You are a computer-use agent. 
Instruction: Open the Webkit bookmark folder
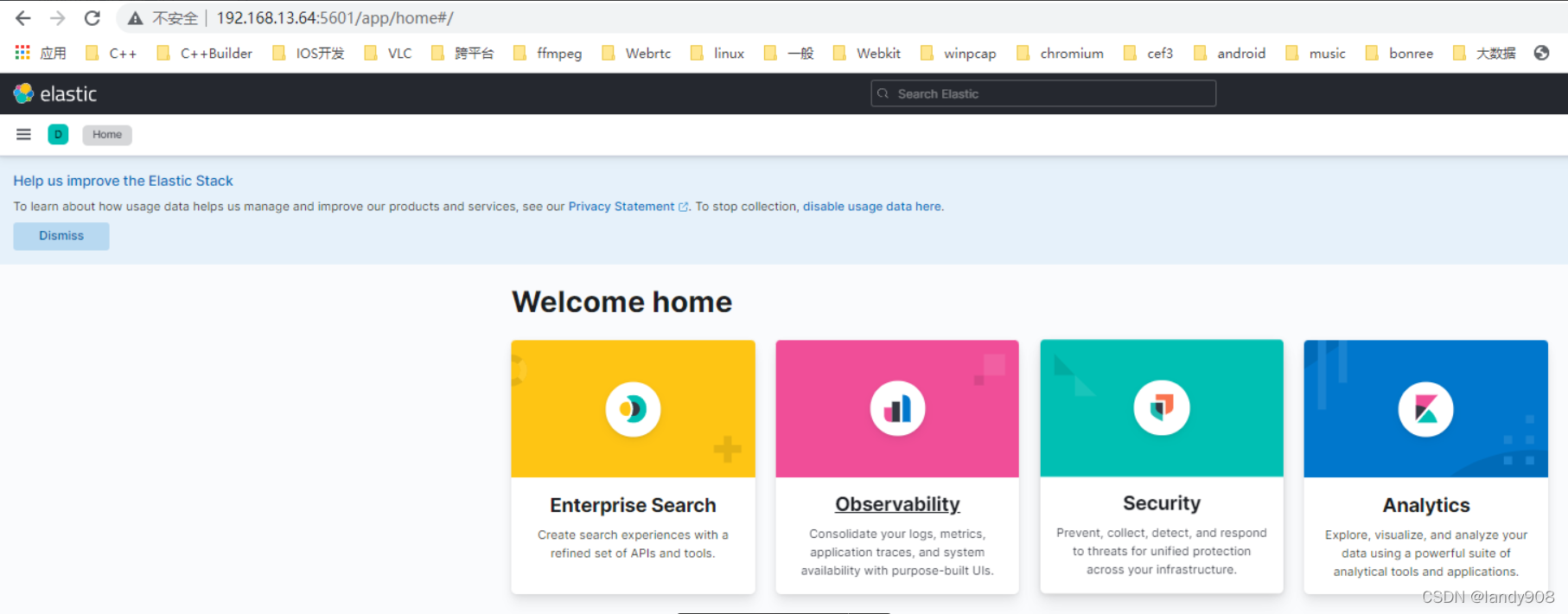click(867, 53)
